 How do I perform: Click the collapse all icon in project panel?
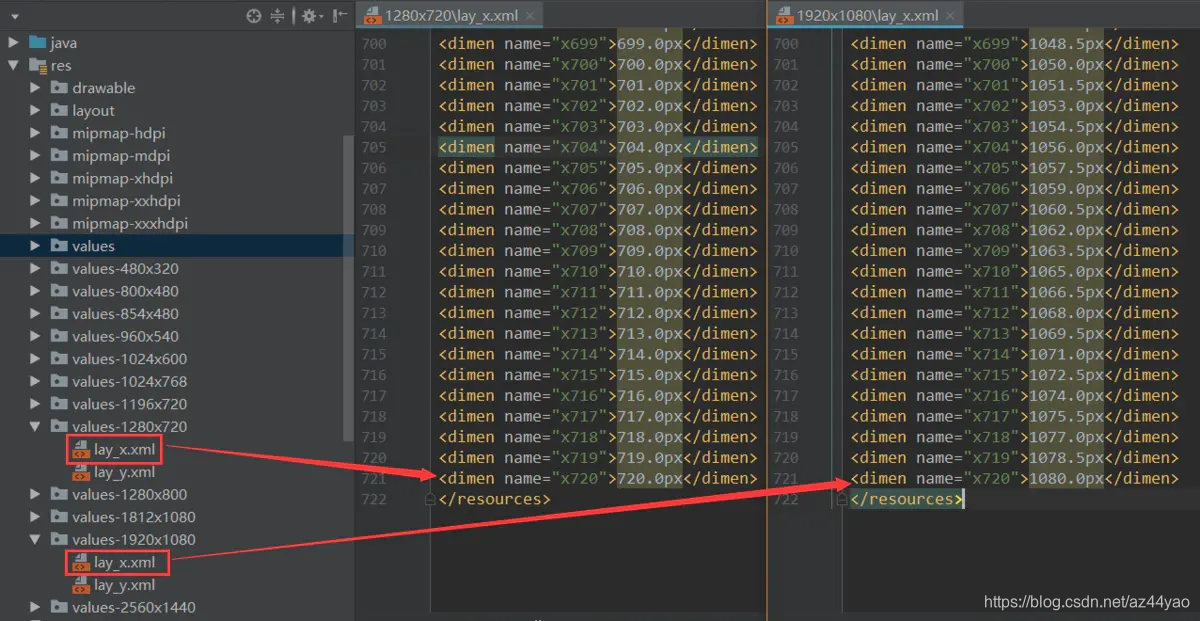278,16
